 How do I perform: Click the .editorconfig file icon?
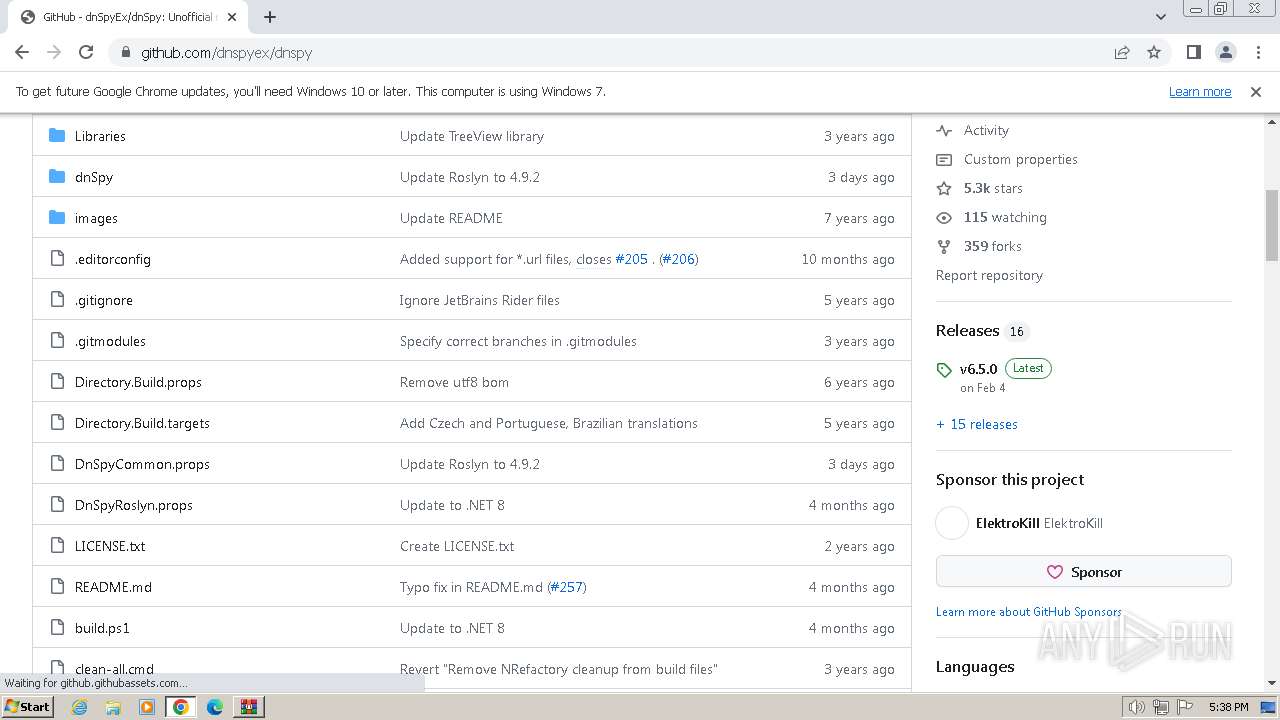[x=57, y=259]
